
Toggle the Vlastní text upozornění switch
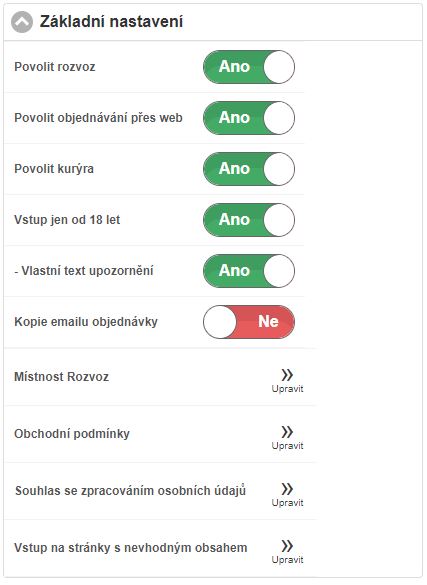249,271
